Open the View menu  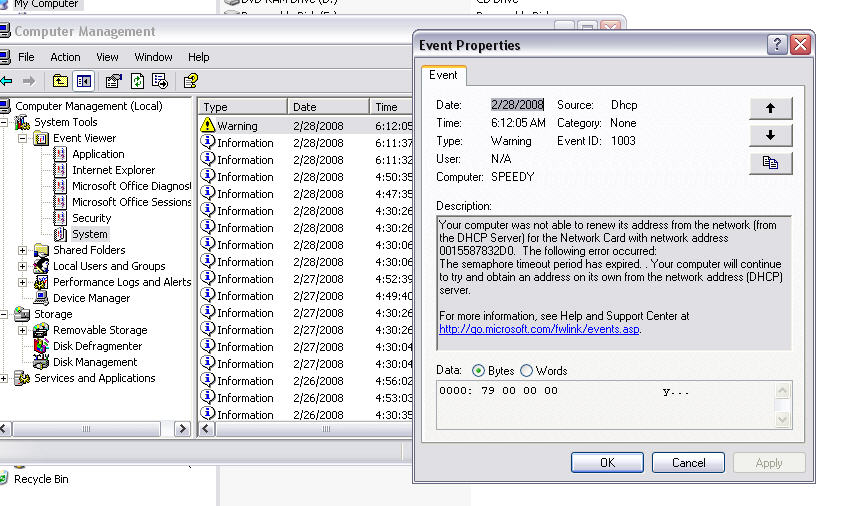(x=107, y=57)
